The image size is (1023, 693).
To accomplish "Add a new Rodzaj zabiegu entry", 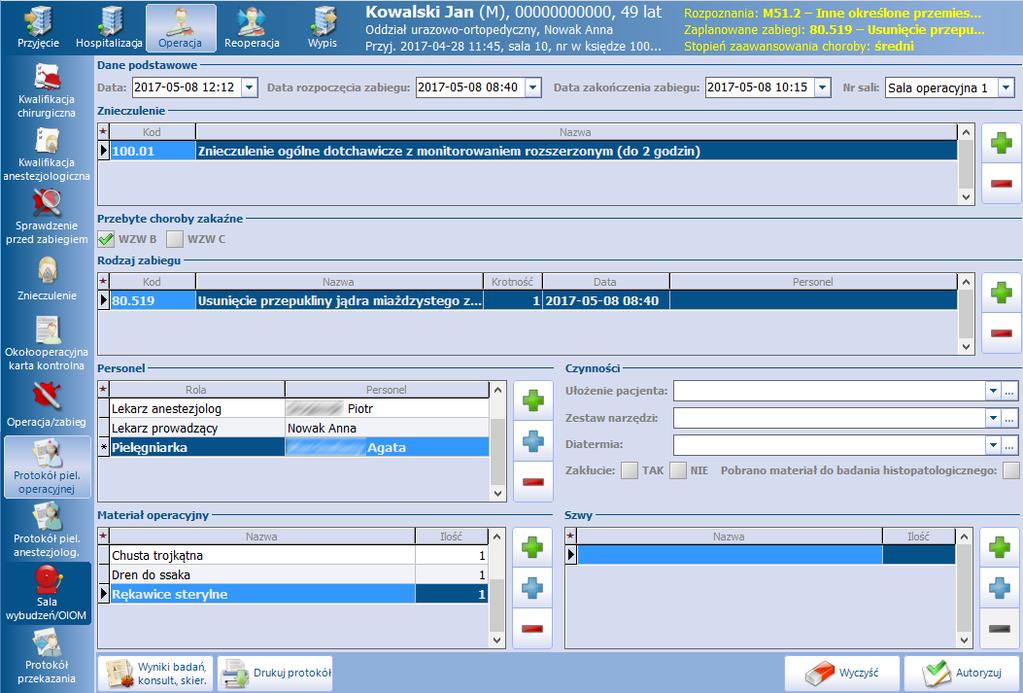I will point(1001,292).
